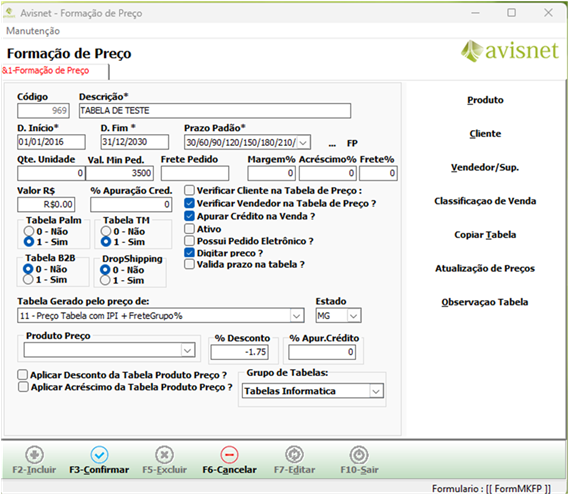Click the Atualização de Preços link
The height and width of the screenshot is (495, 569).
coord(485,268)
